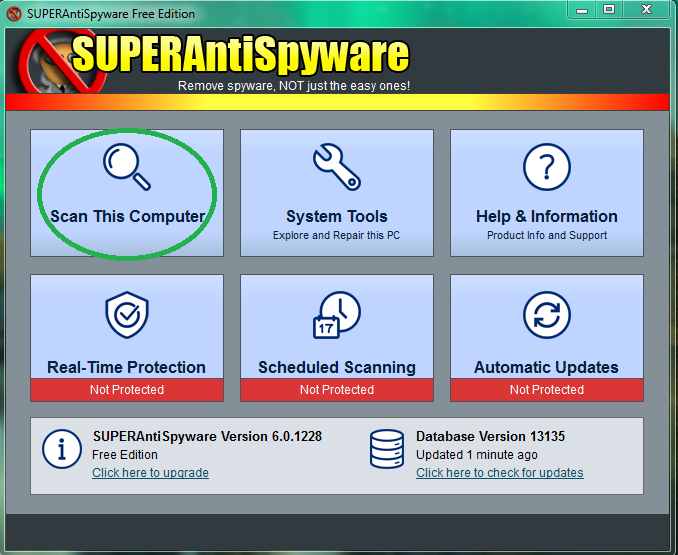
Task: Minimize the SUPERAntiSpyware window
Action: coord(582,10)
